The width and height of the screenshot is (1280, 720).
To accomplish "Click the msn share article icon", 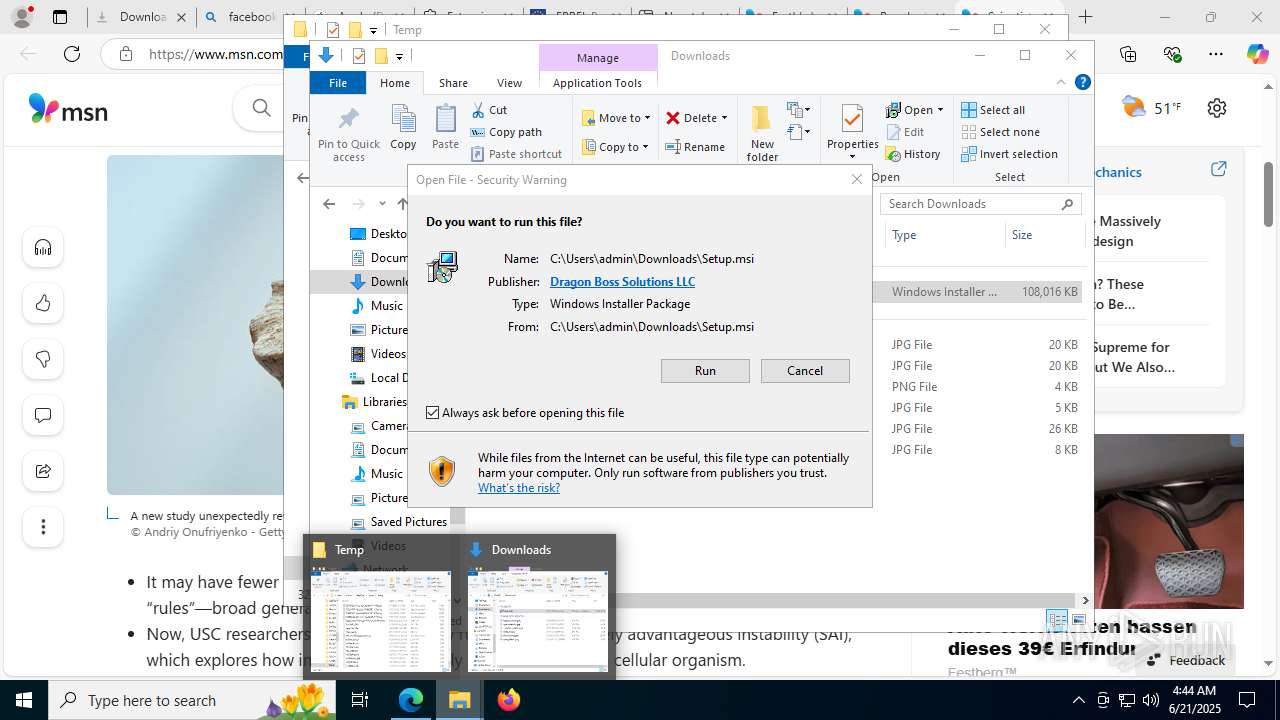I will (x=43, y=471).
